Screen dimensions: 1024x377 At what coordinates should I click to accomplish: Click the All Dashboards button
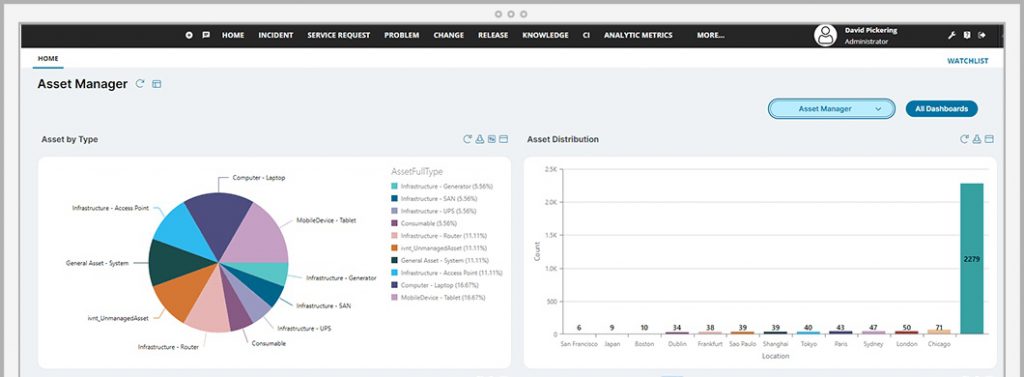[942, 109]
